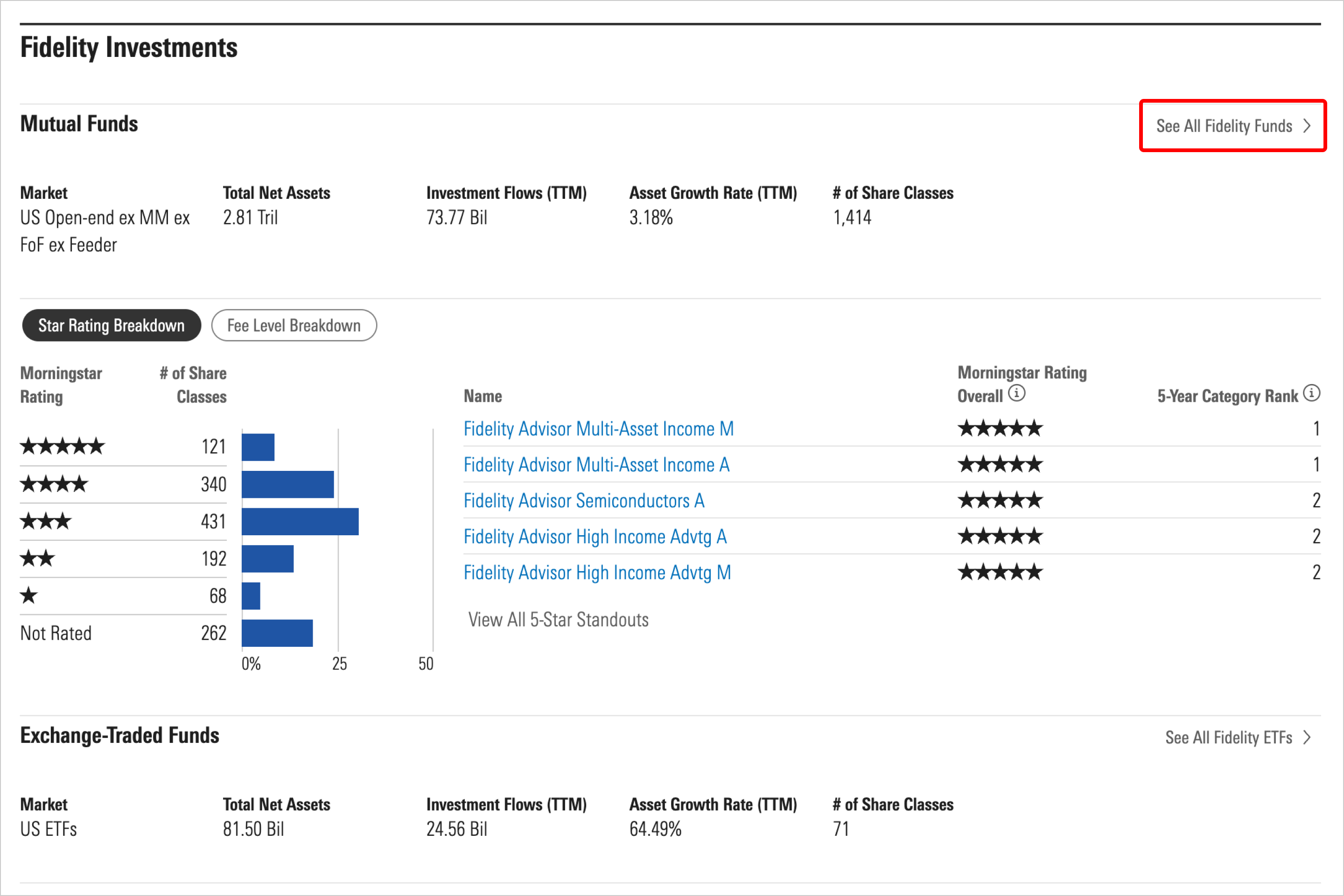The image size is (1344, 896).
Task: Click the 121 share classes count
Action: [x=214, y=446]
